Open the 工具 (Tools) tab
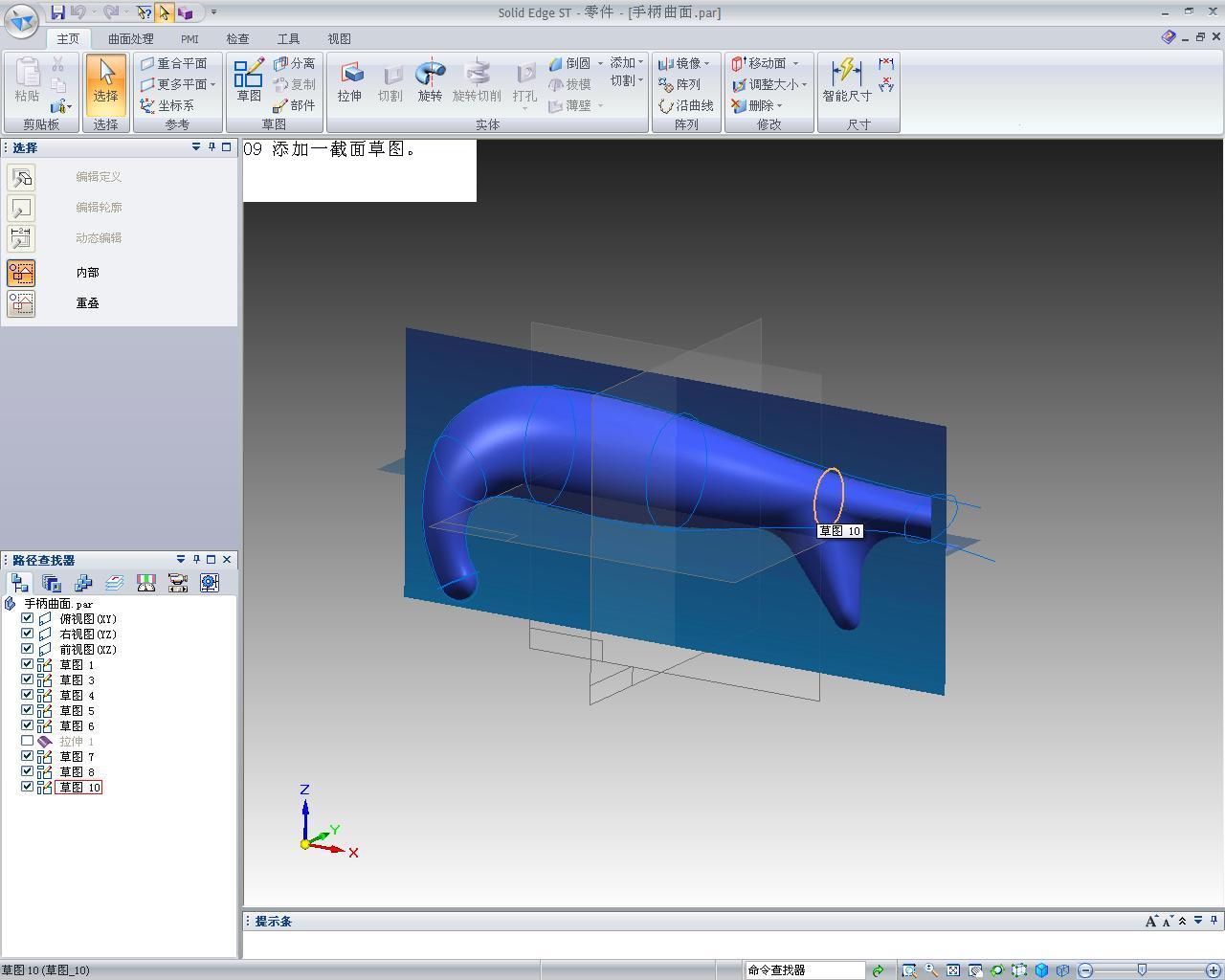This screenshot has height=980, width=1225. [x=288, y=39]
